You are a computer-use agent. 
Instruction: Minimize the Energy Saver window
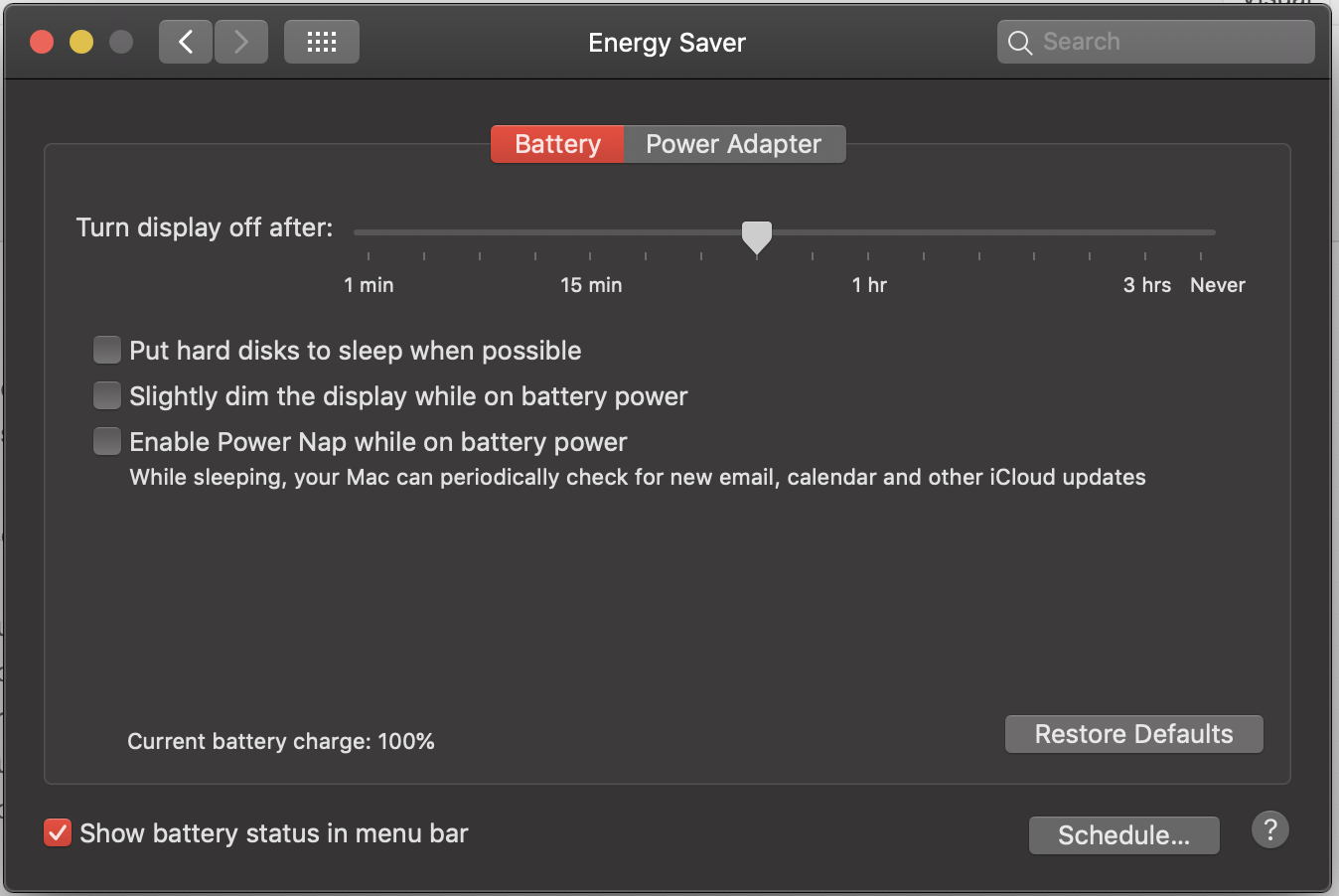(x=80, y=42)
